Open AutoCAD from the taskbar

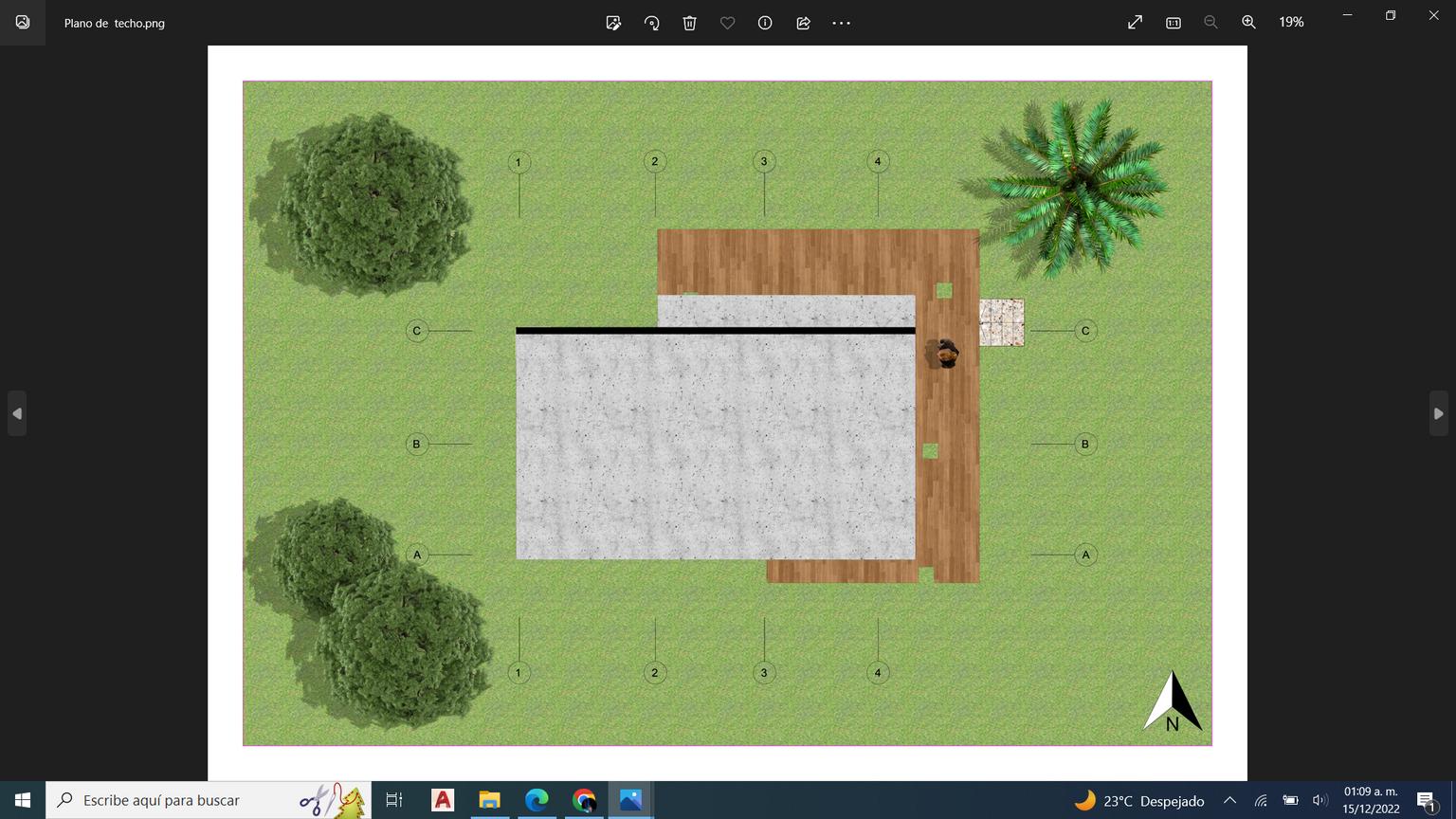pyautogui.click(x=443, y=800)
